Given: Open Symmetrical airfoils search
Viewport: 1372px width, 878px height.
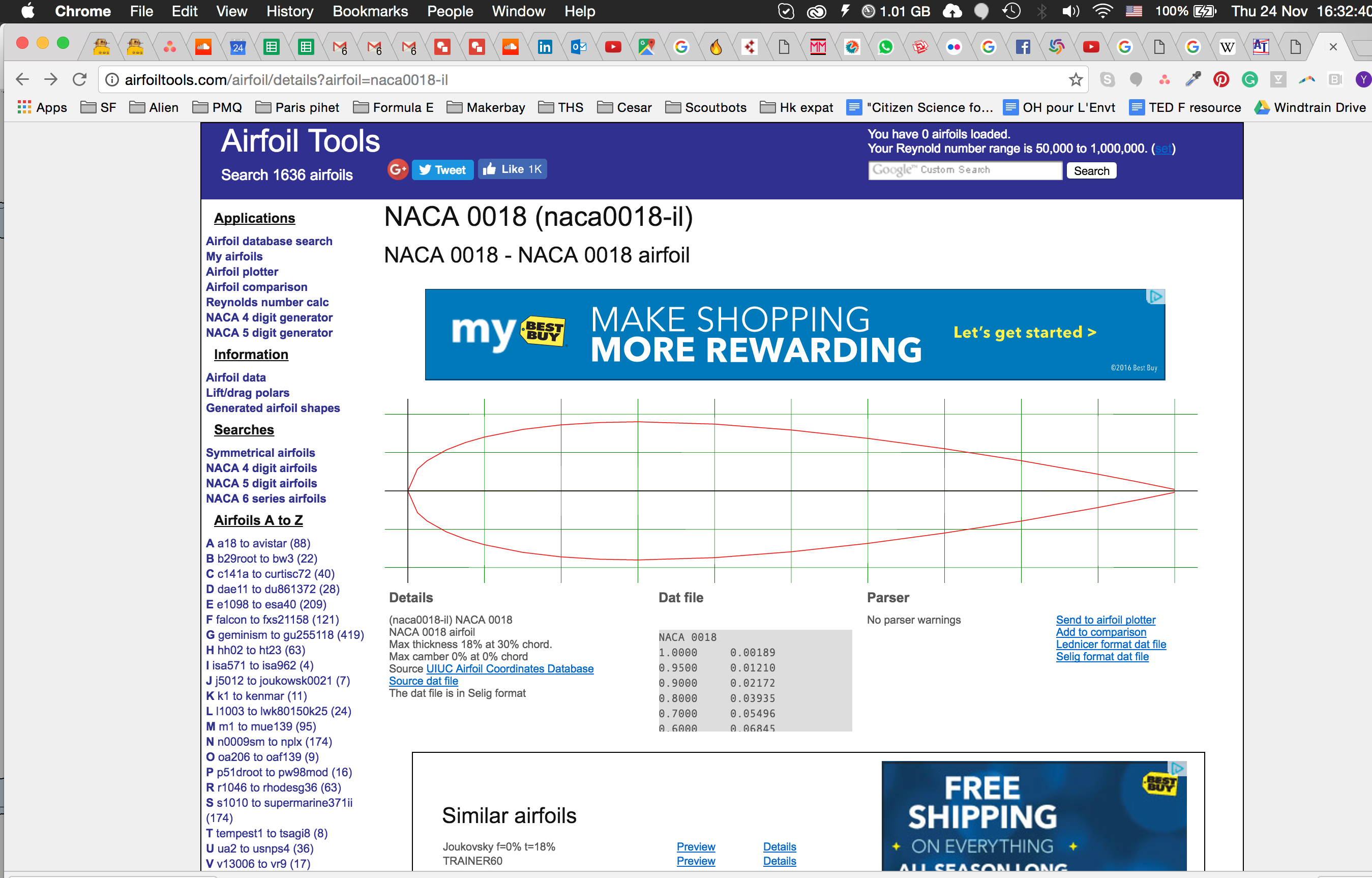Looking at the screenshot, I should click(x=260, y=452).
